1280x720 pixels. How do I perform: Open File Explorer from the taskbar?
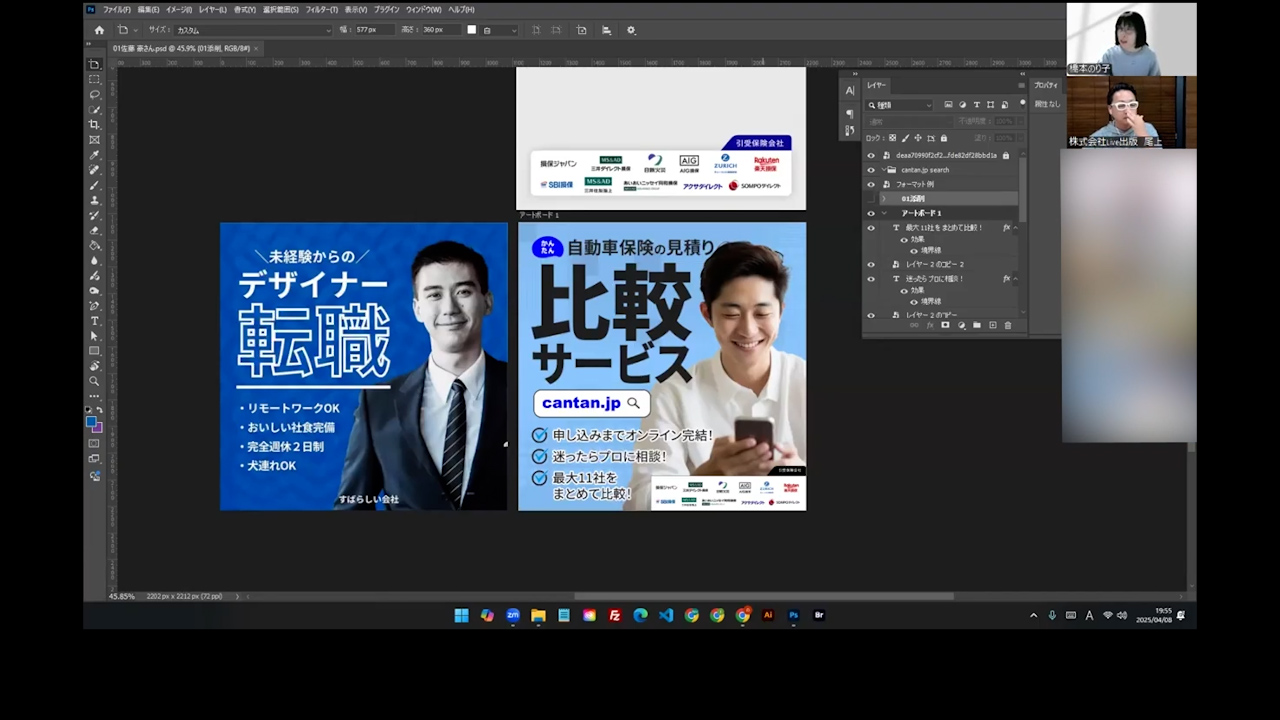click(x=538, y=615)
